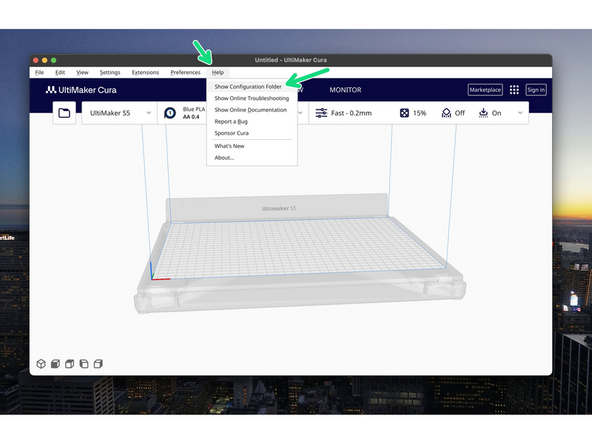Open the file folder icon button

[64, 113]
